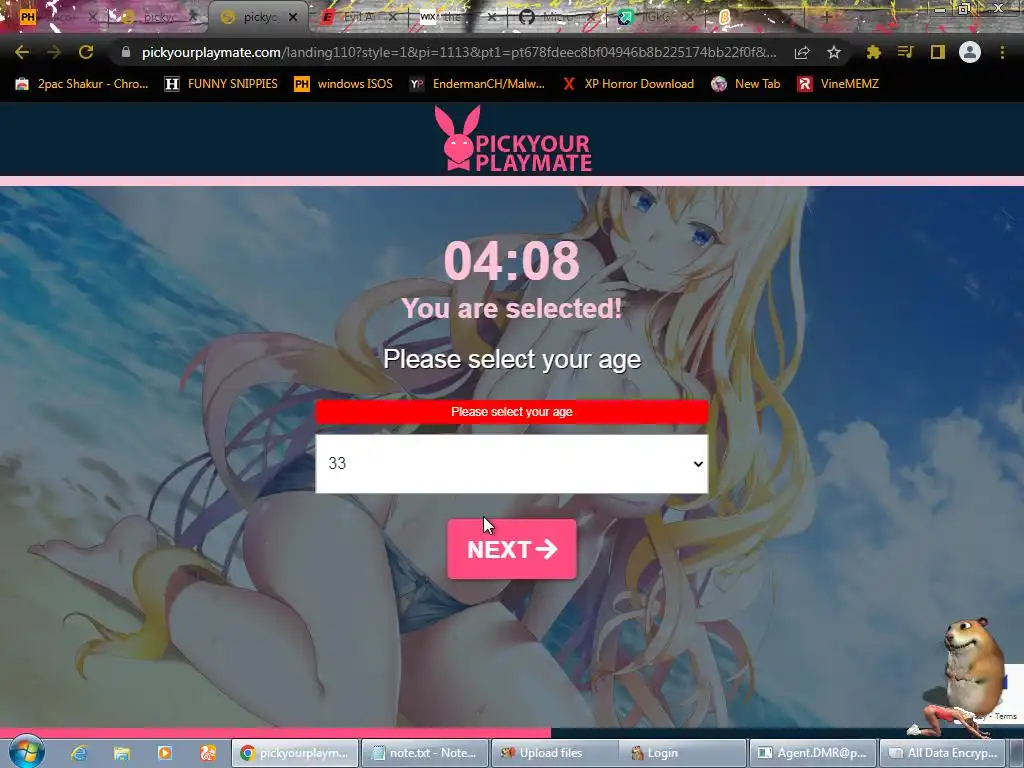Open the Chrome three-dot menu
Screen dimensions: 1024x768
coord(1002,52)
